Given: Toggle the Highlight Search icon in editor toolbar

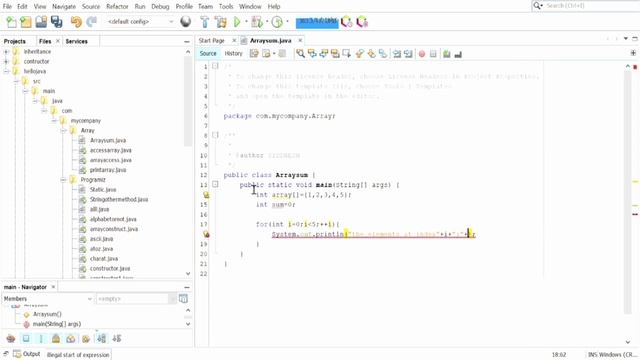Looking at the screenshot, I should click(335, 53).
